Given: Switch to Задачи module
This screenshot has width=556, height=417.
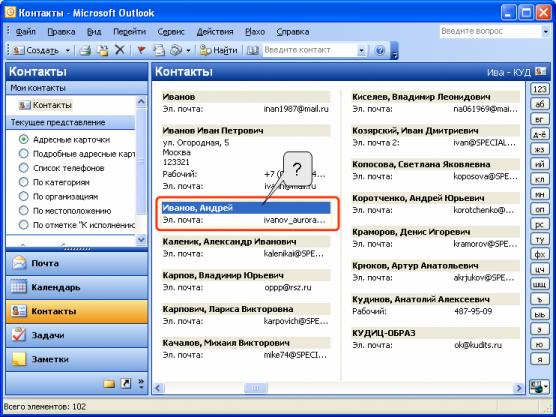Looking at the screenshot, I should point(77,335).
